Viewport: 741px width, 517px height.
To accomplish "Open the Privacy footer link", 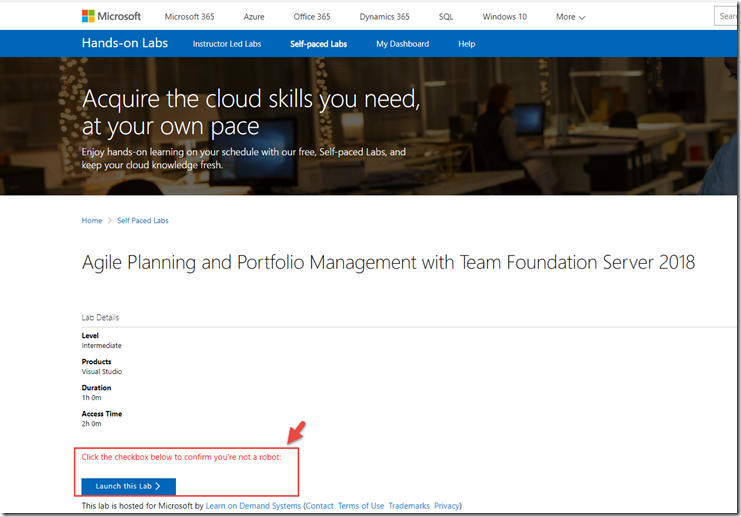I will [x=447, y=506].
